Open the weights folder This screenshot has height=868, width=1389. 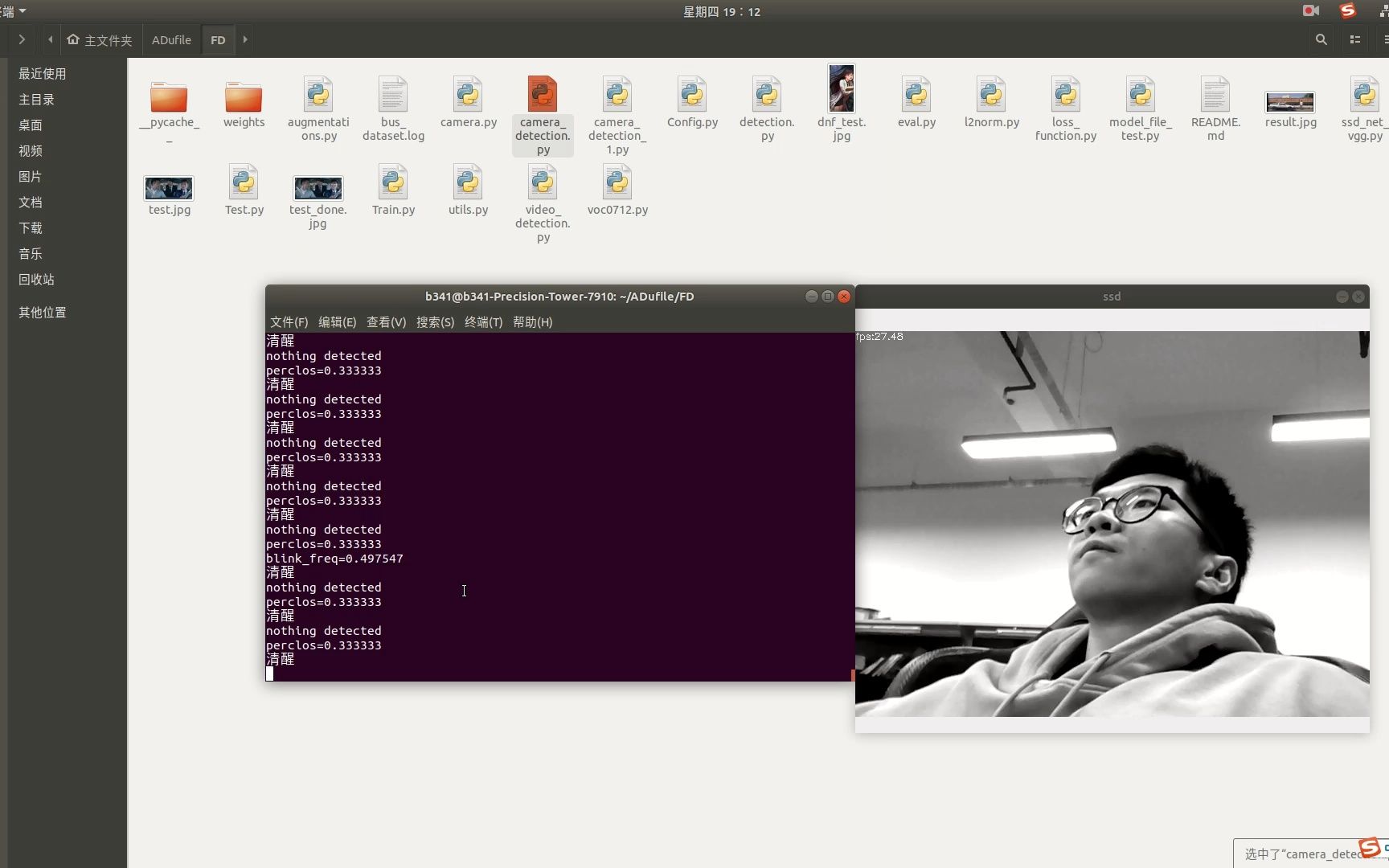[244, 97]
